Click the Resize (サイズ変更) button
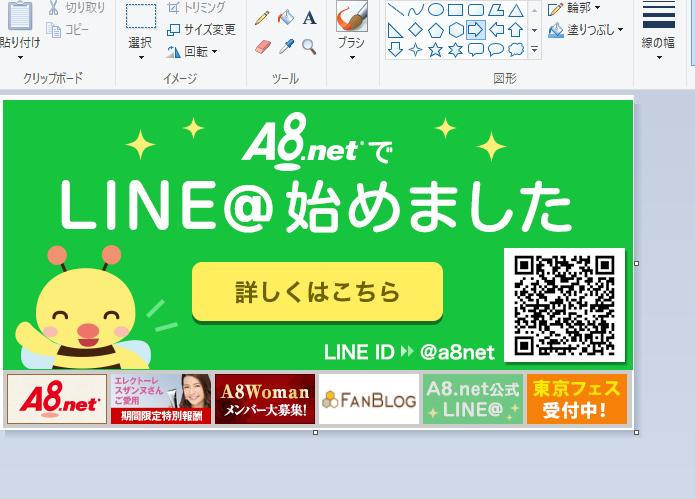695x499 pixels. click(x=201, y=30)
